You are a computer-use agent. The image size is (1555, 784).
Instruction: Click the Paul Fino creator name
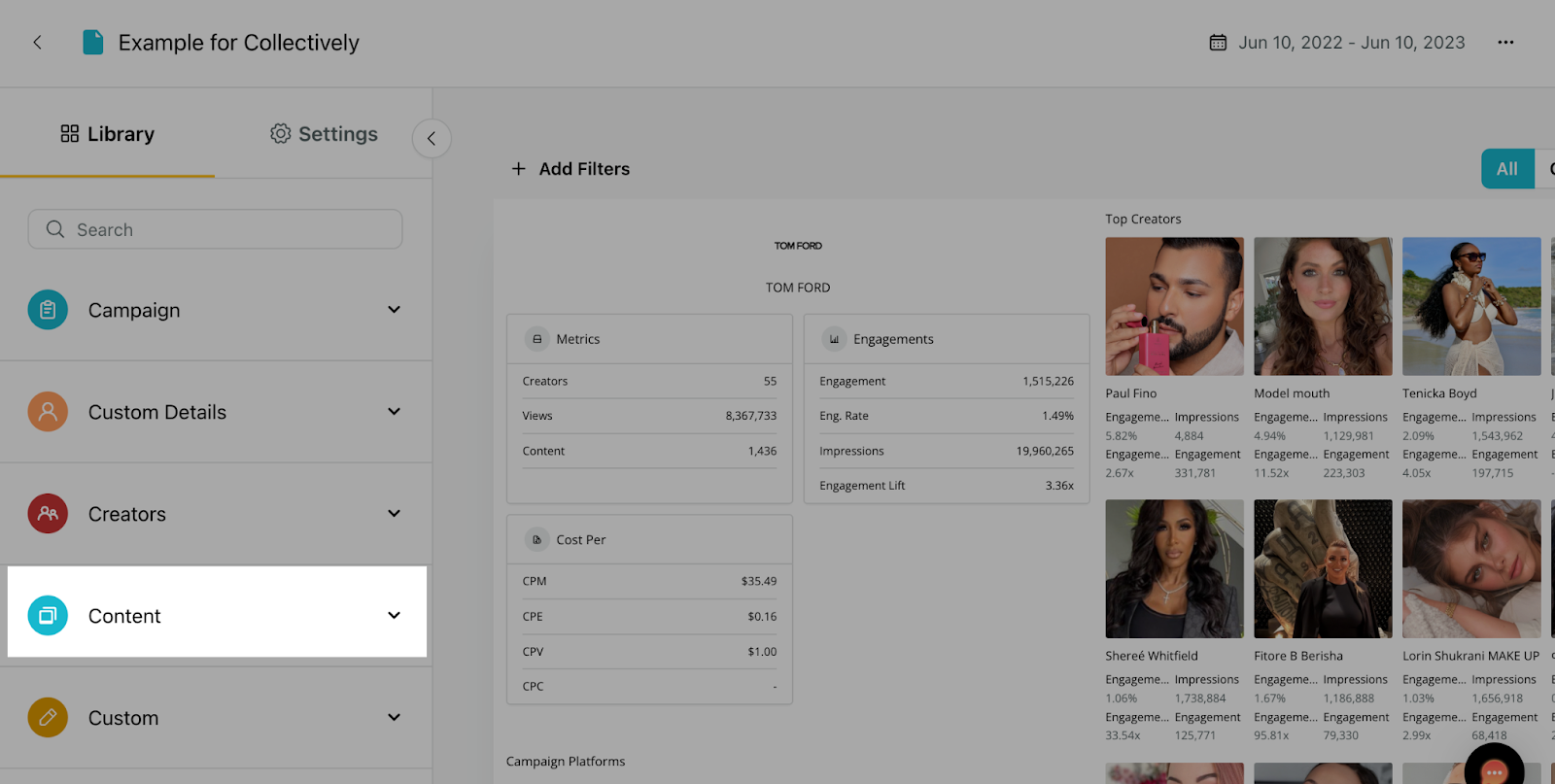point(1130,393)
